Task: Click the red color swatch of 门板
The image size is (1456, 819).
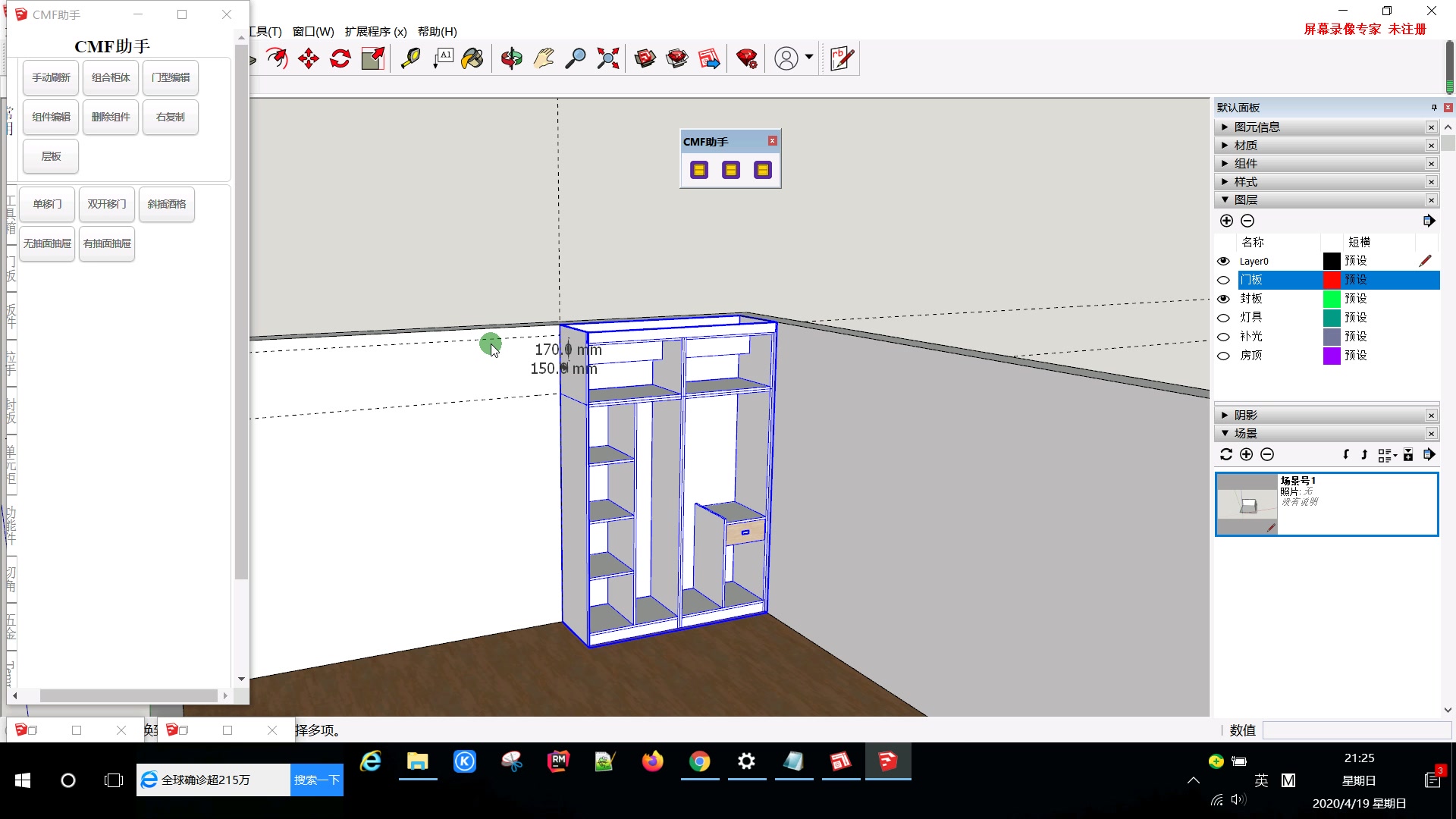Action: [x=1332, y=279]
